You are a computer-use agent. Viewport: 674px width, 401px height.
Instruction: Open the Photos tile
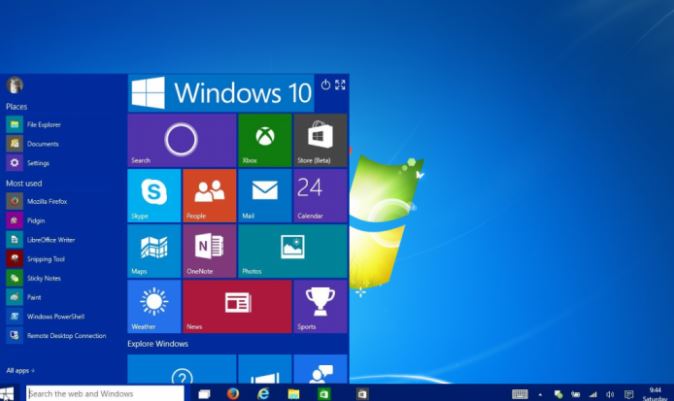point(293,251)
